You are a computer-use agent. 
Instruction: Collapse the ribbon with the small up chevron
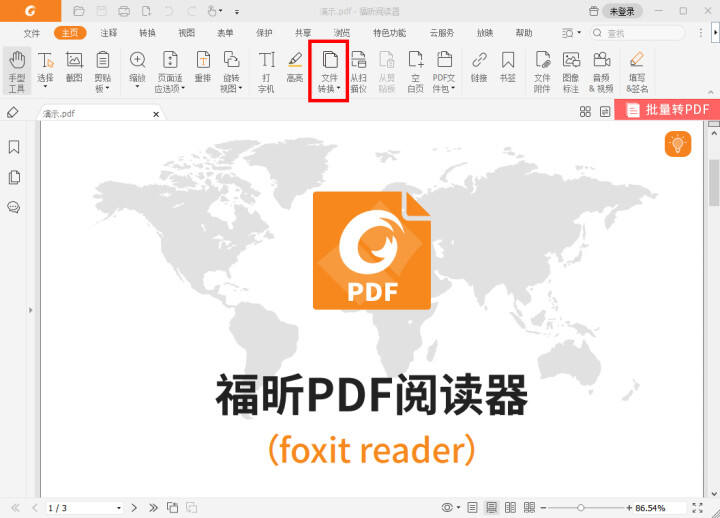710,92
